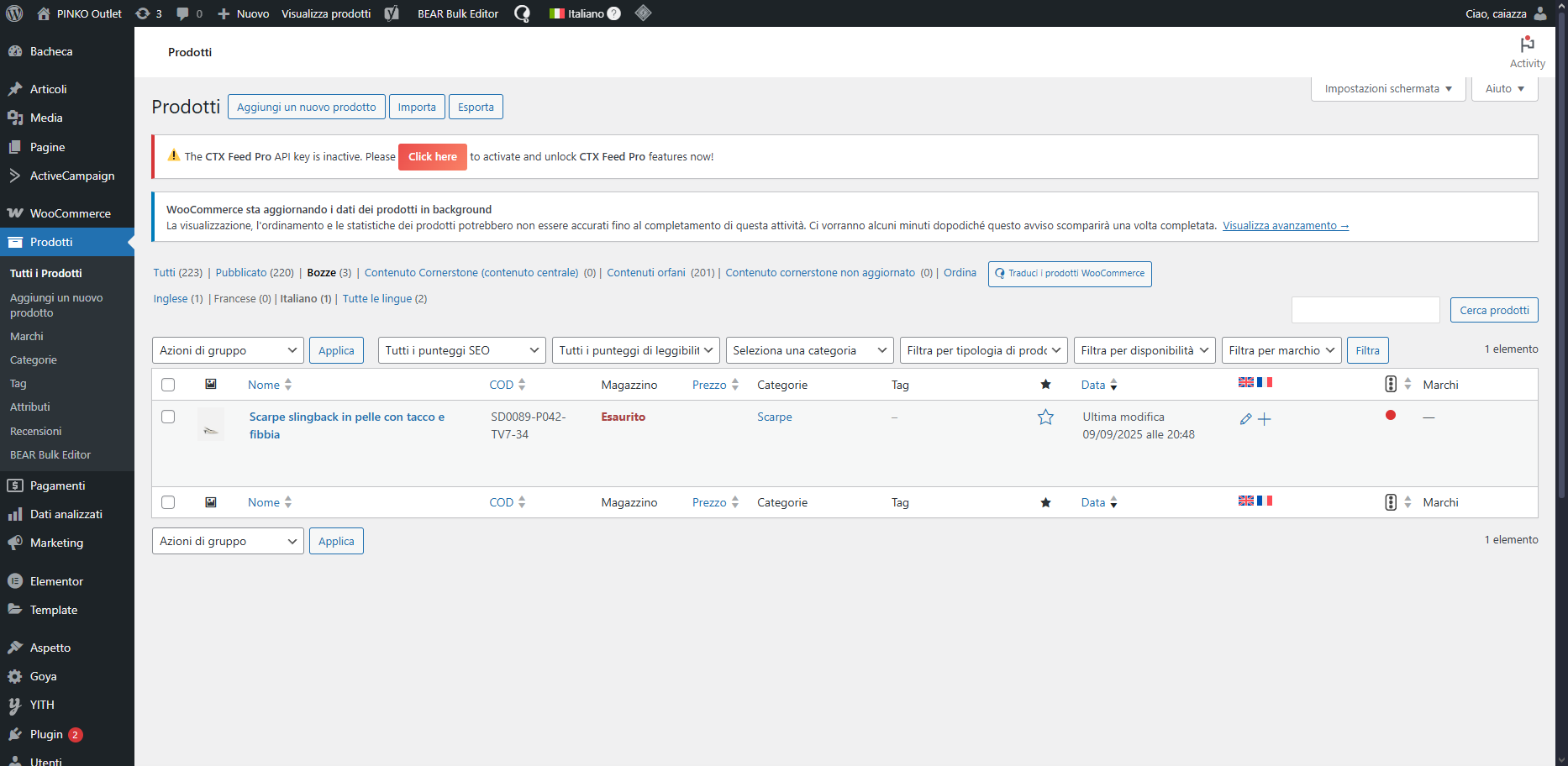This screenshot has height=766, width=1568.
Task: Open the Tutti i punteggi di leggibilità dropdown
Action: point(635,350)
